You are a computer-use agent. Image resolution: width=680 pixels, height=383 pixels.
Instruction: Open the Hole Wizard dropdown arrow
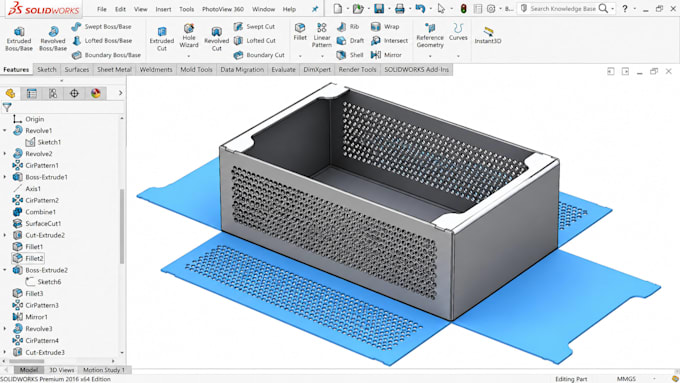189,56
